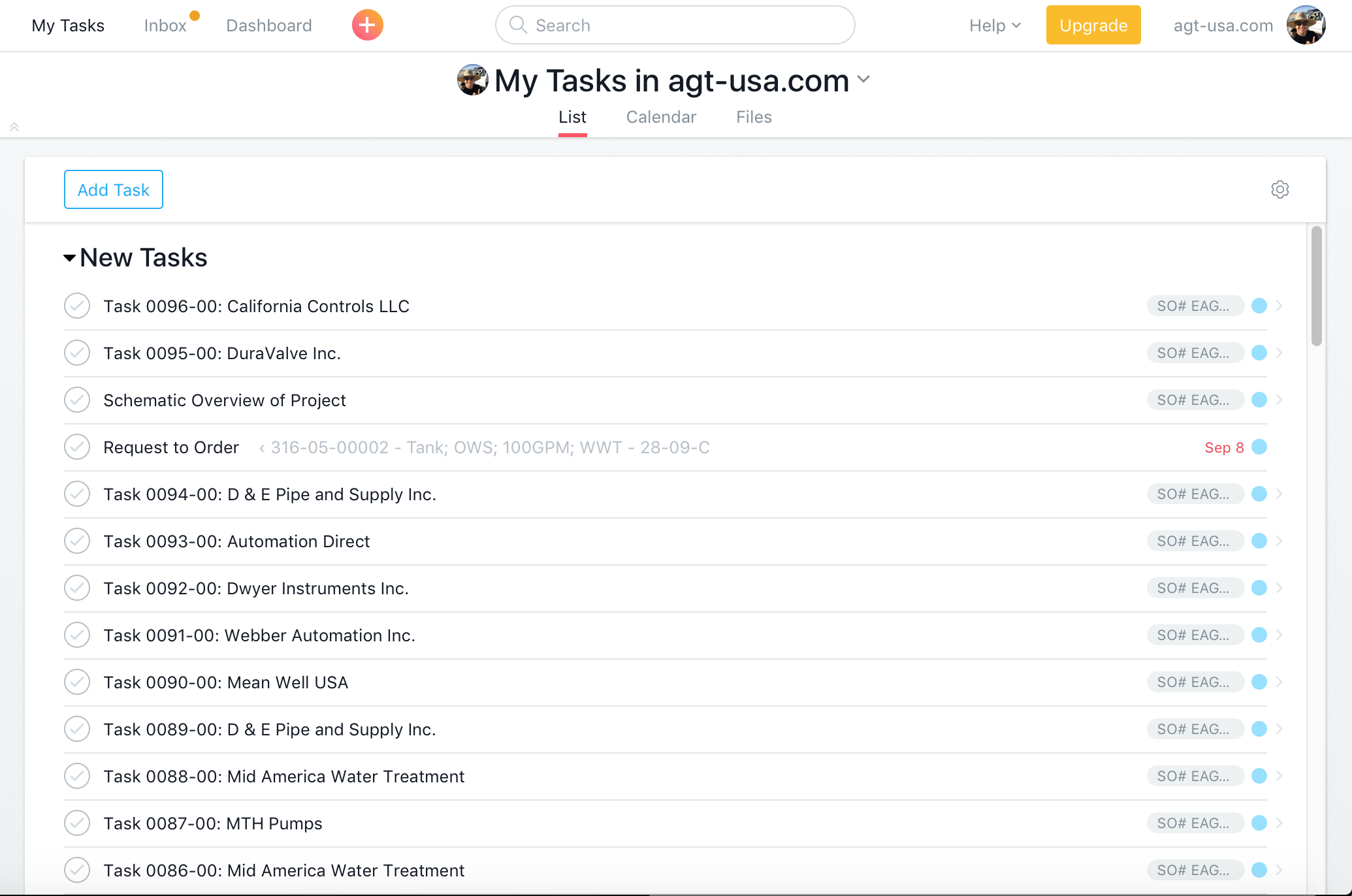Open SO# EAG project tag on Task 0091-00
This screenshot has height=896, width=1352.
[1195, 635]
